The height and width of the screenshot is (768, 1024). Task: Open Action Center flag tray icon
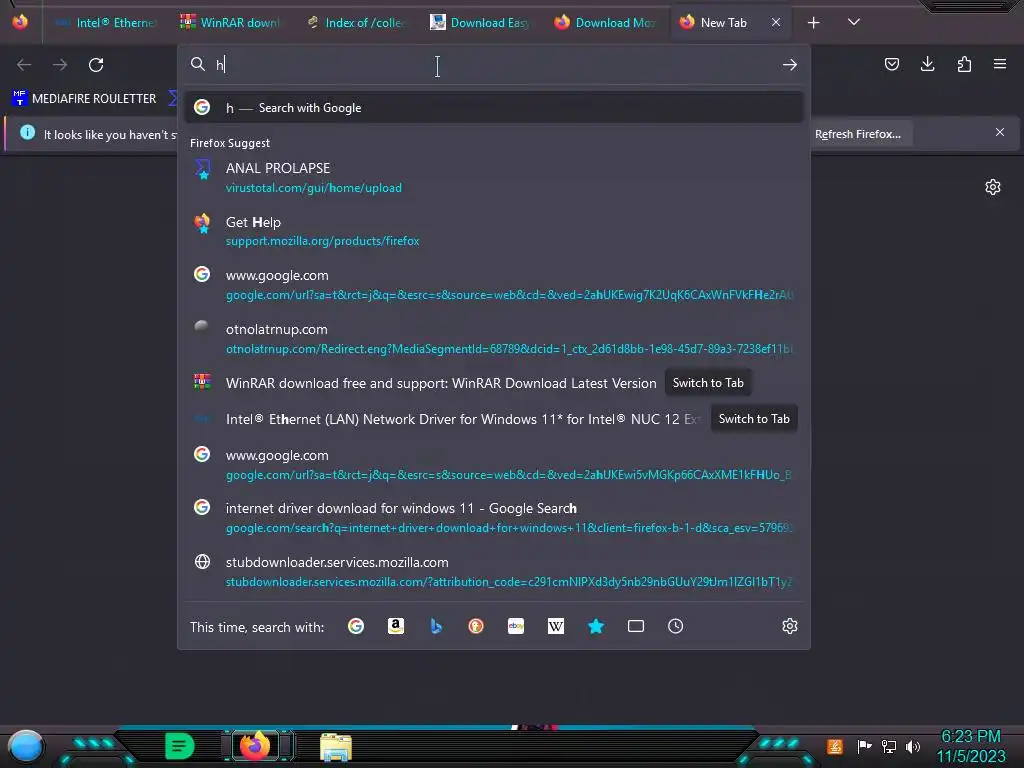[864, 746]
